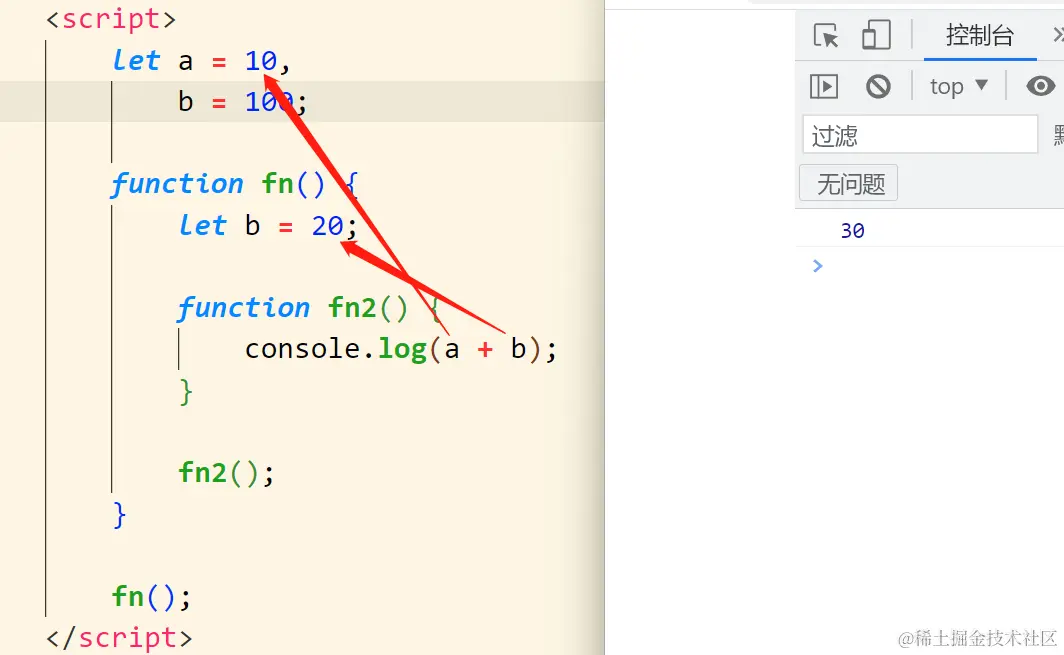The width and height of the screenshot is (1064, 655).
Task: Activate the inspect element picker icon
Action: [826, 35]
